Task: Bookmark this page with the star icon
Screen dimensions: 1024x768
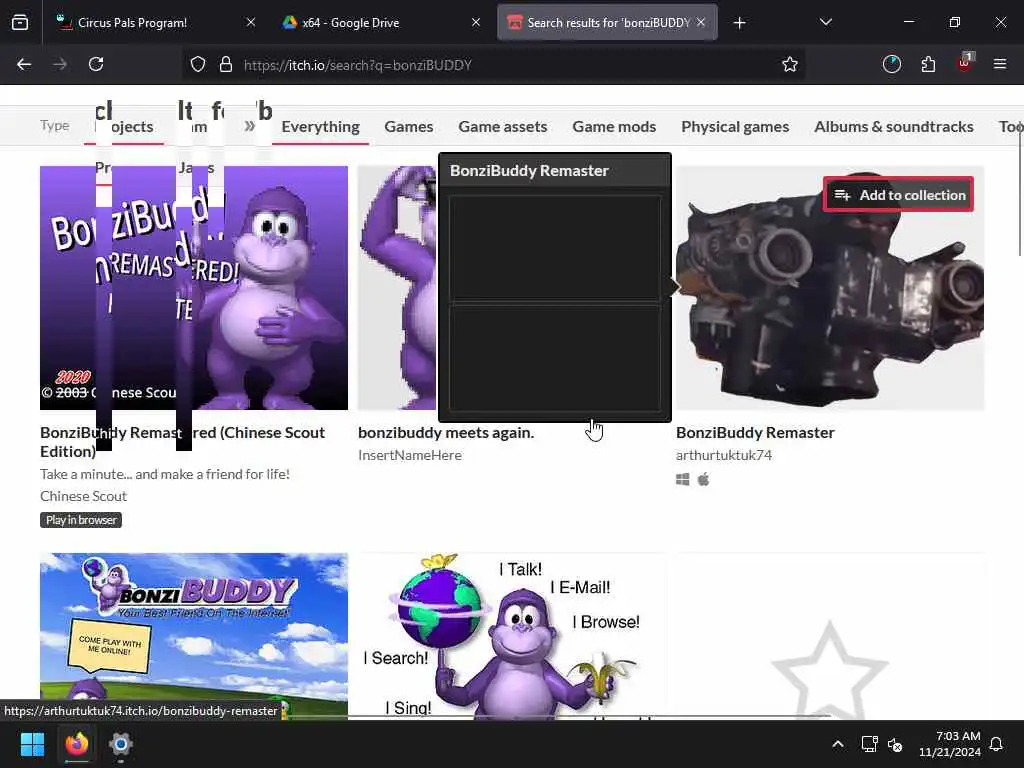Action: [790, 64]
